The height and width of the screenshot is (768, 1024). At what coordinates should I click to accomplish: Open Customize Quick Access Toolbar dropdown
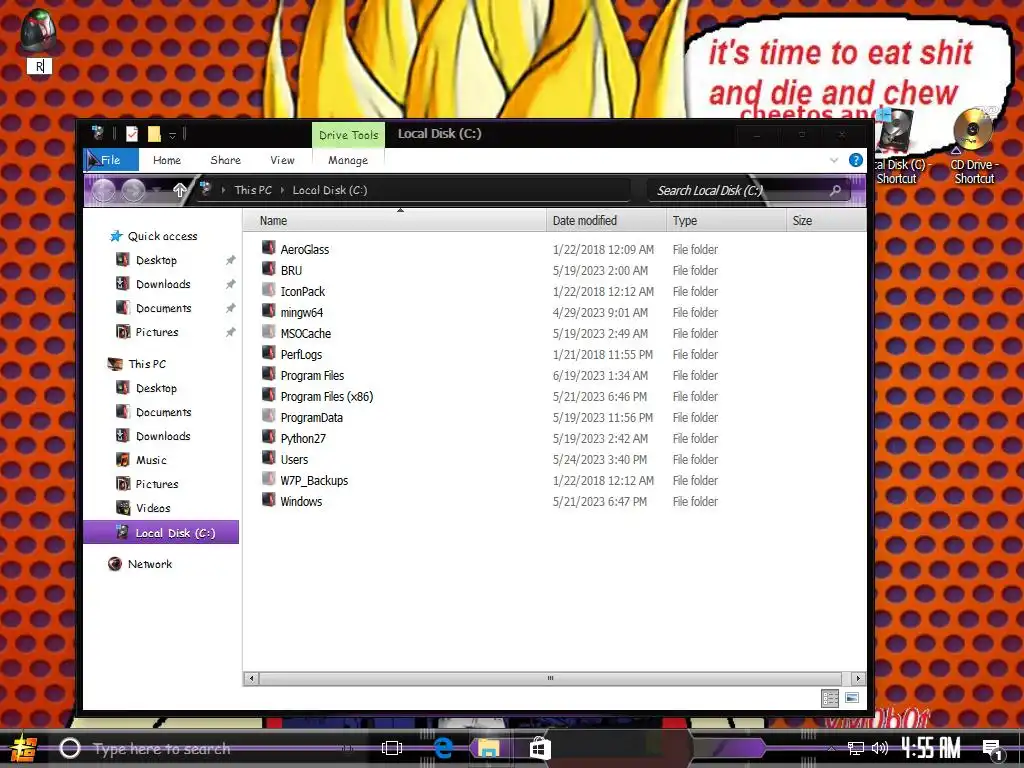(172, 135)
